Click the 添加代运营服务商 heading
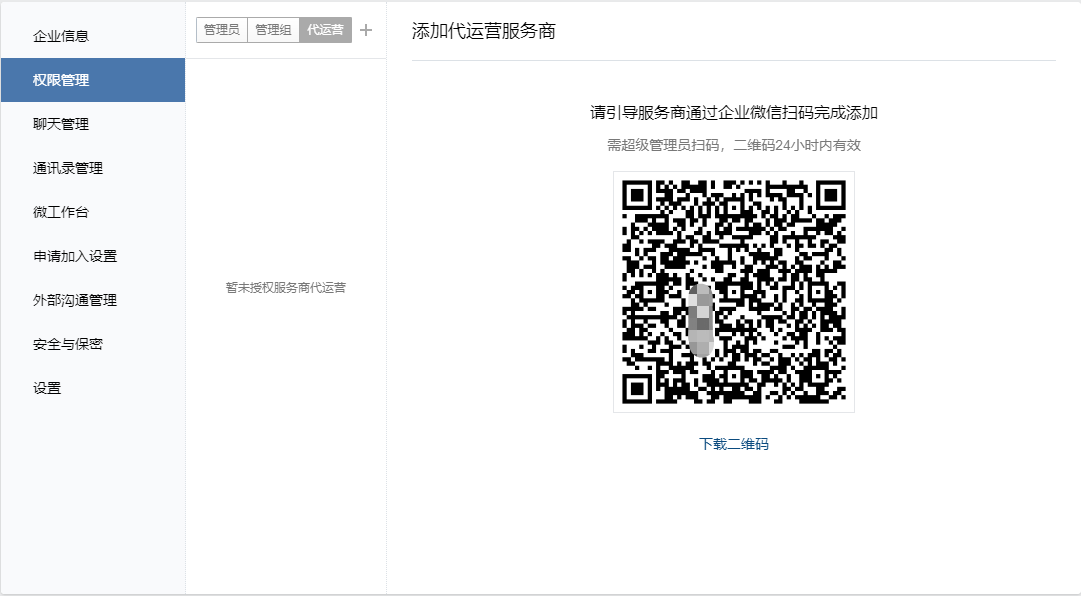 [483, 31]
